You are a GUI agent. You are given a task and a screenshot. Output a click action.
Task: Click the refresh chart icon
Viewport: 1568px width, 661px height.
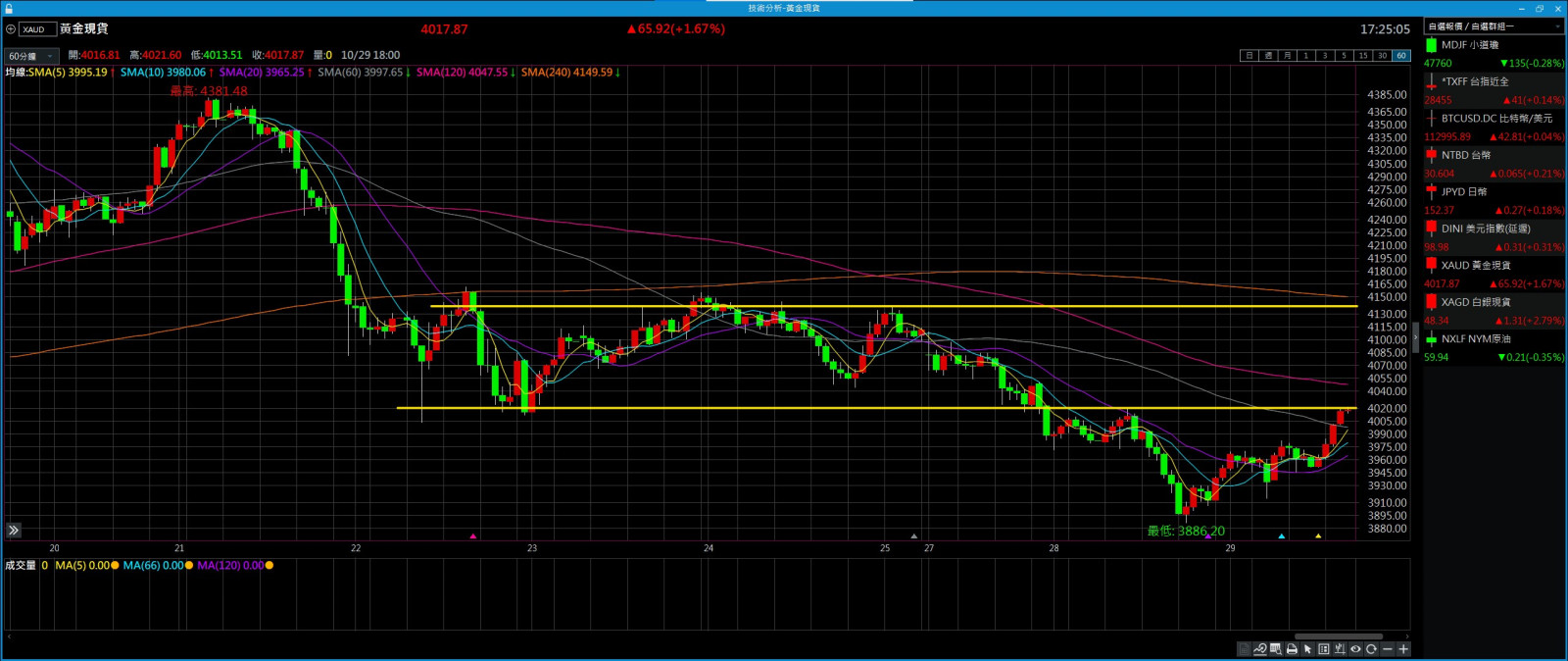pos(1371,649)
